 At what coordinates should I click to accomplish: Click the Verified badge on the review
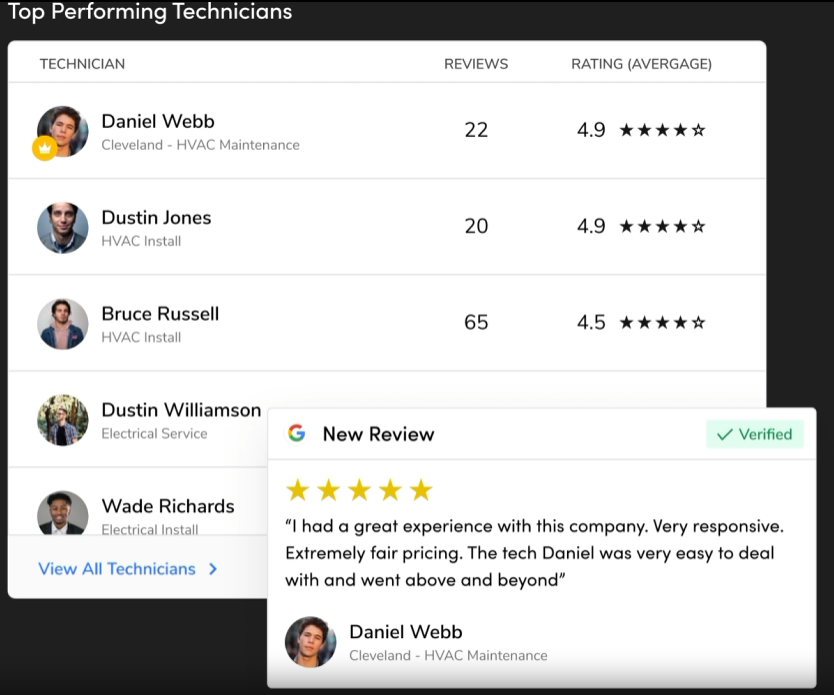754,434
